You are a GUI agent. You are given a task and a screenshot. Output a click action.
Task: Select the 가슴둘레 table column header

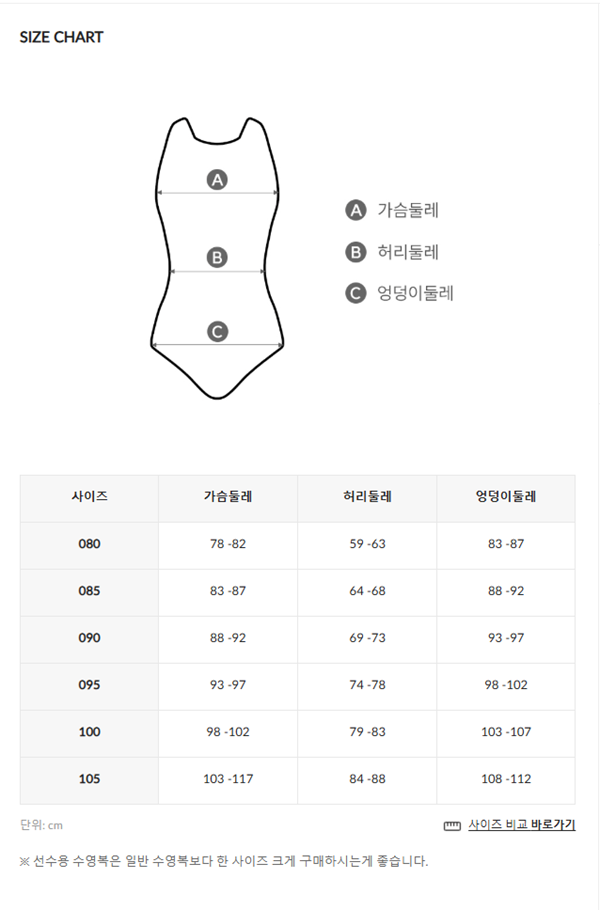click(228, 498)
